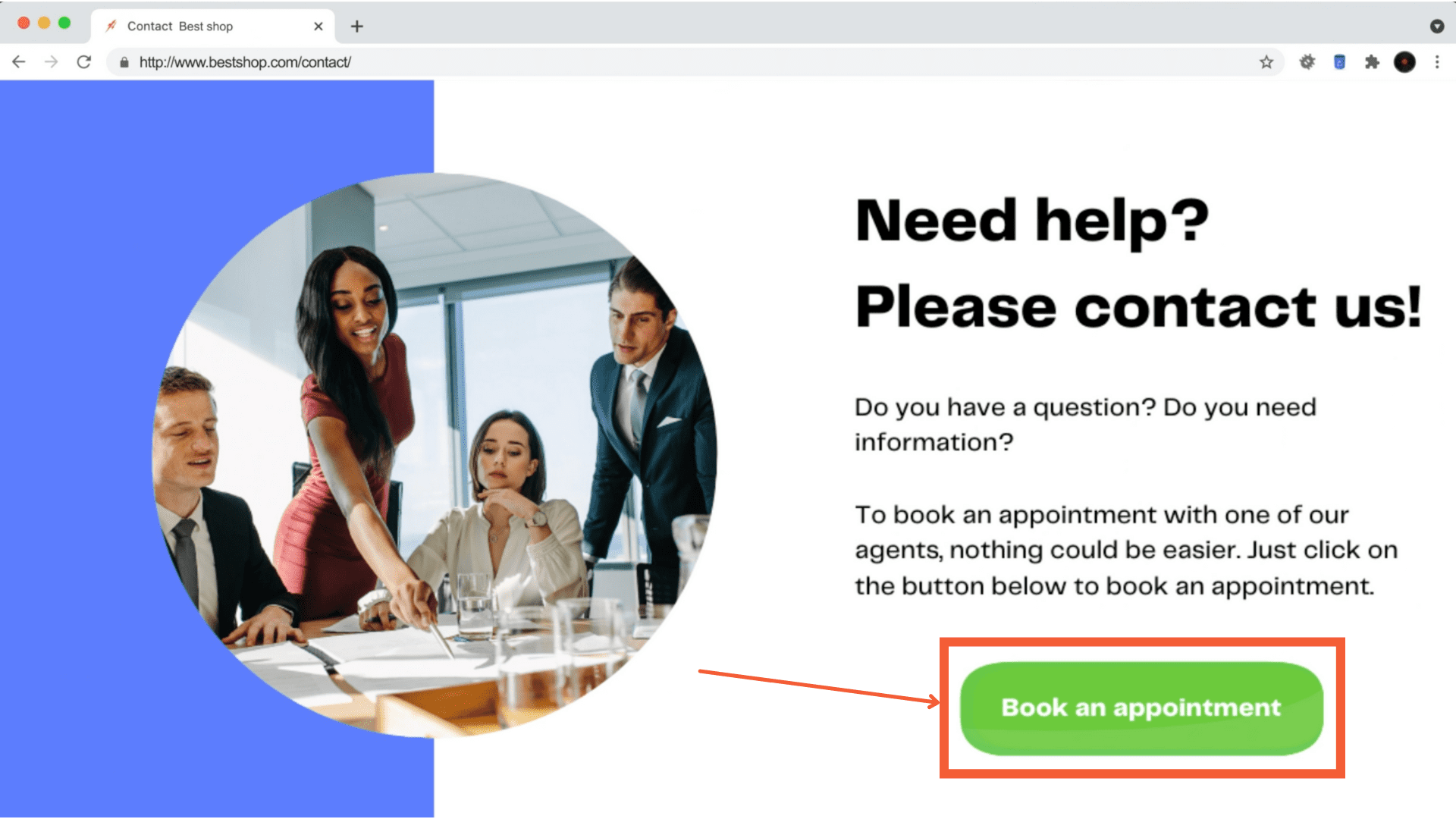This screenshot has width=1456, height=819.
Task: Open the dark circular profile avatar
Action: tap(1404, 62)
